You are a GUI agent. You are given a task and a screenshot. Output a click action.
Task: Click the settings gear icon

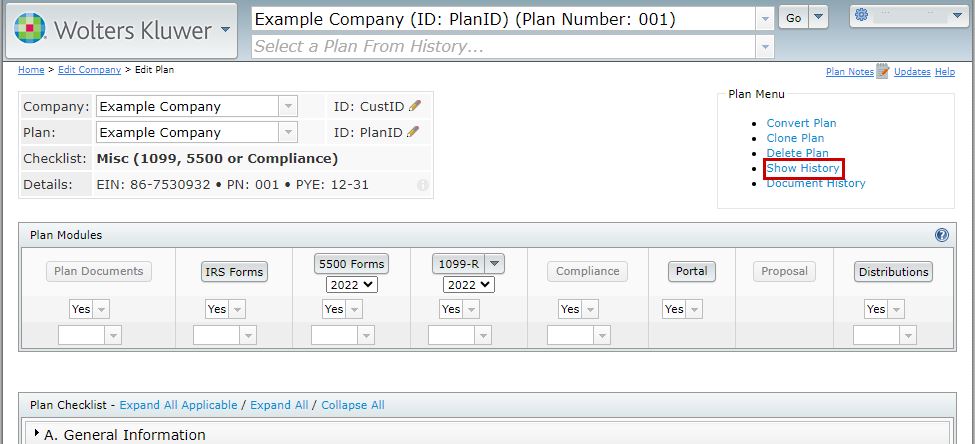[861, 16]
